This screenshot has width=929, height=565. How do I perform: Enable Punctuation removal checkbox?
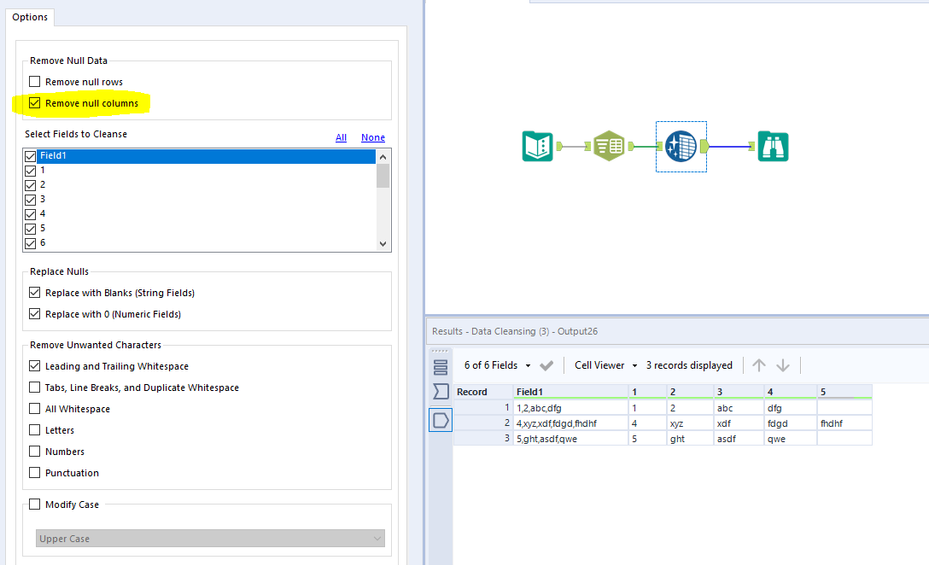coord(35,473)
